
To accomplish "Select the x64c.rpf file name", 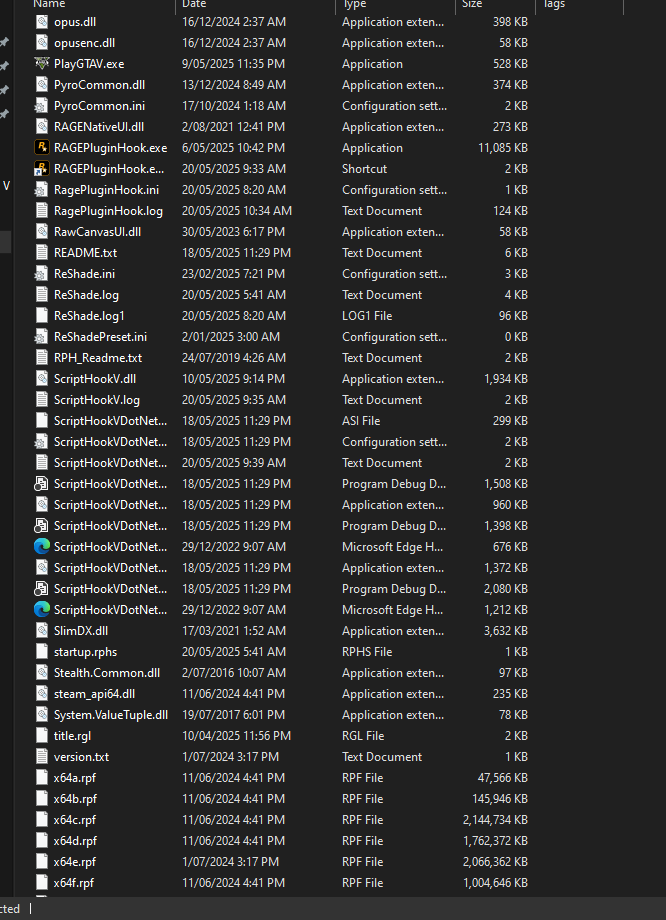I will click(75, 820).
